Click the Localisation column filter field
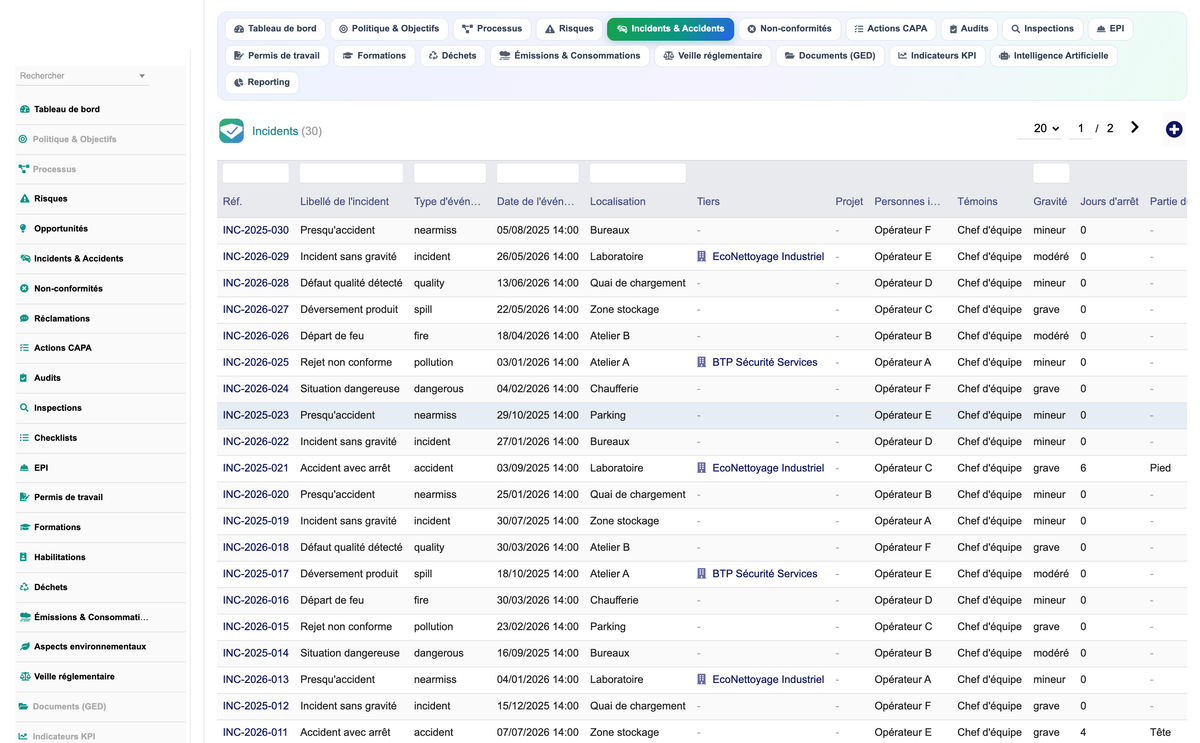Viewport: 1200px width, 743px height. pyautogui.click(x=638, y=173)
